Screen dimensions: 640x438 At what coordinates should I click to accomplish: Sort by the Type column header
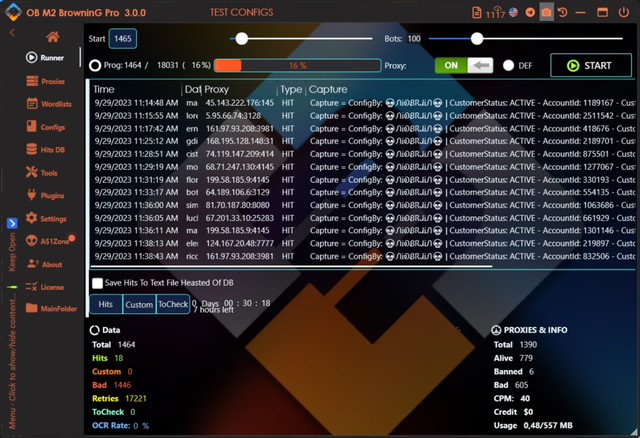pos(291,89)
